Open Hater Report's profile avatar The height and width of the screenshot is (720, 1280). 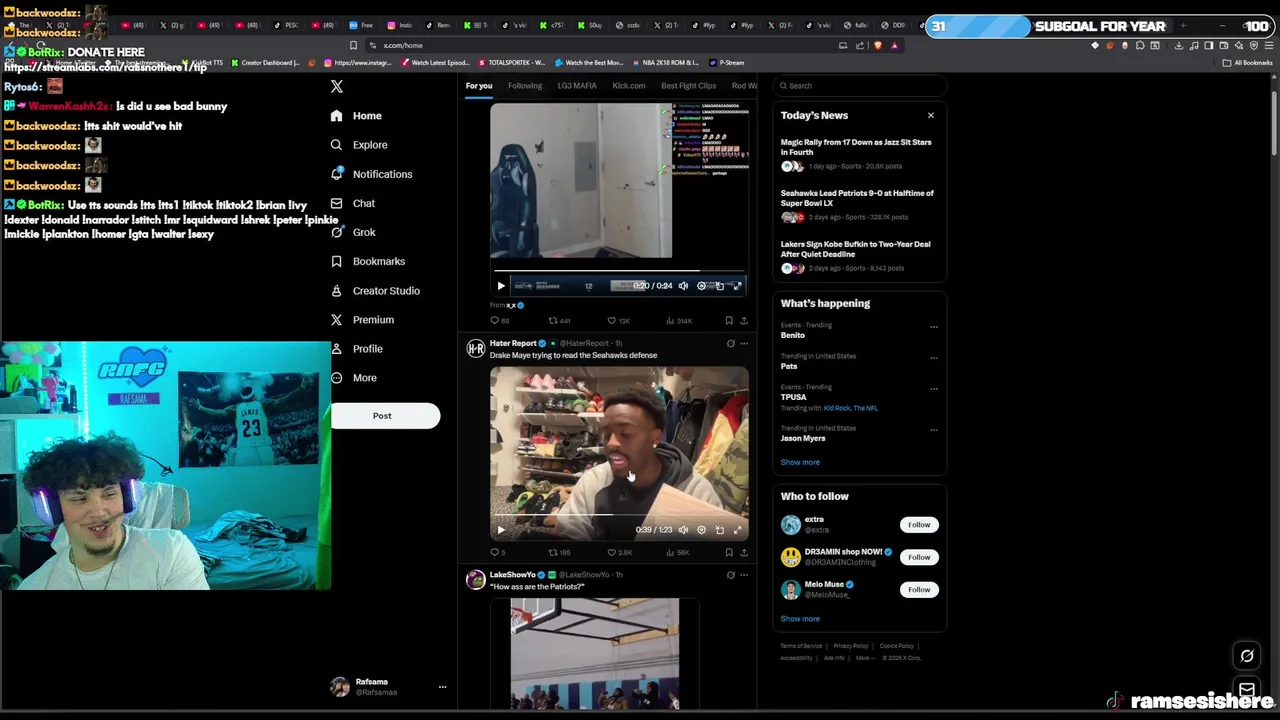click(x=476, y=348)
